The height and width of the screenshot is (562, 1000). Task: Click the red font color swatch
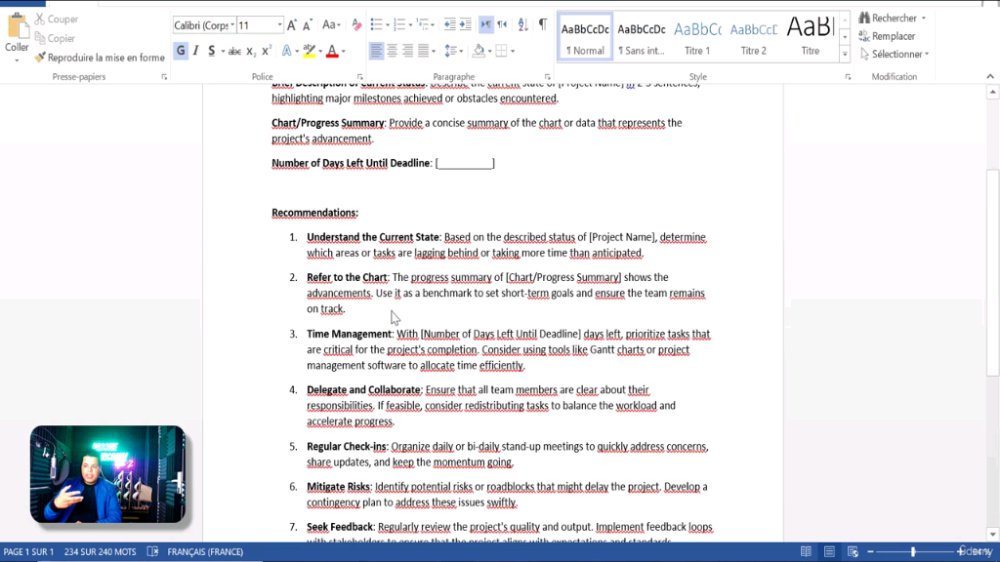[332, 51]
